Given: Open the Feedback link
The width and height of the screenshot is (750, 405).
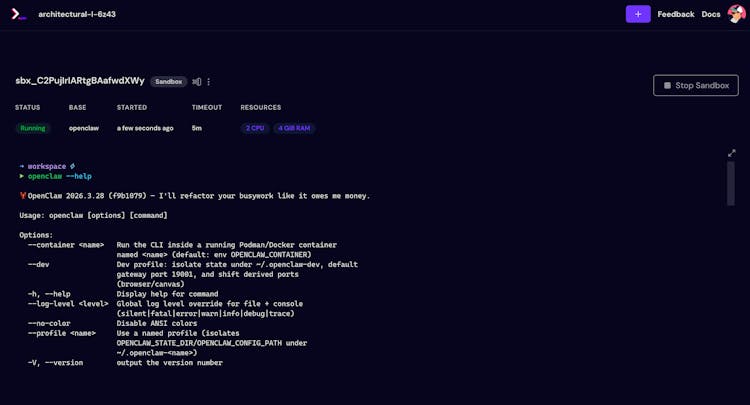Looking at the screenshot, I should point(675,14).
